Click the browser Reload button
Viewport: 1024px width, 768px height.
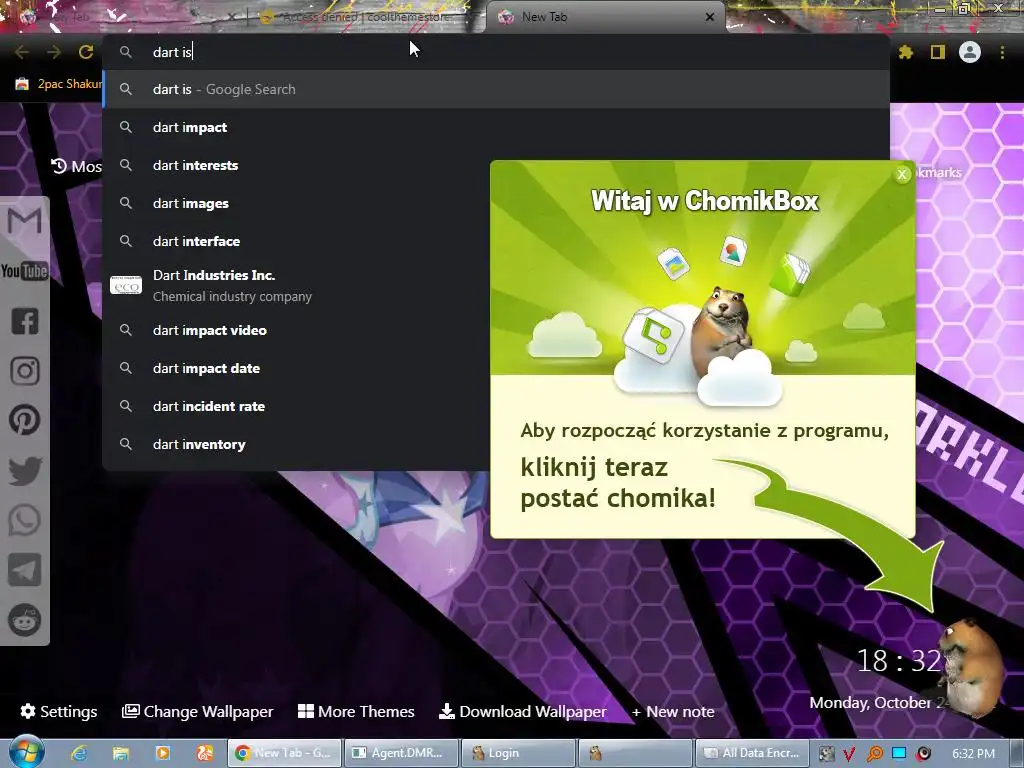86,52
